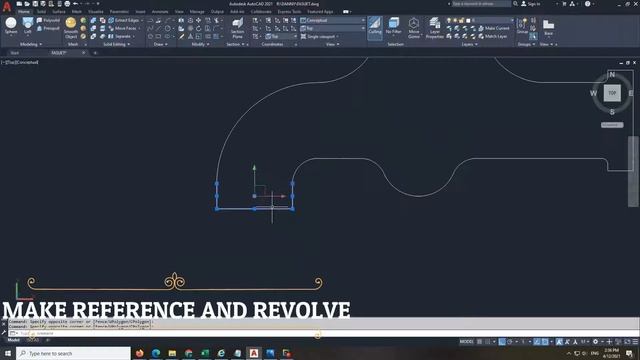Close the BASKET drawing tab

point(84,53)
